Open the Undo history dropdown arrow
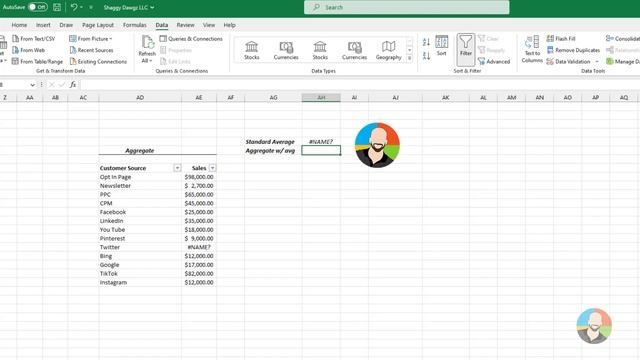Screen dimensions: 640x360 coord(81,7)
